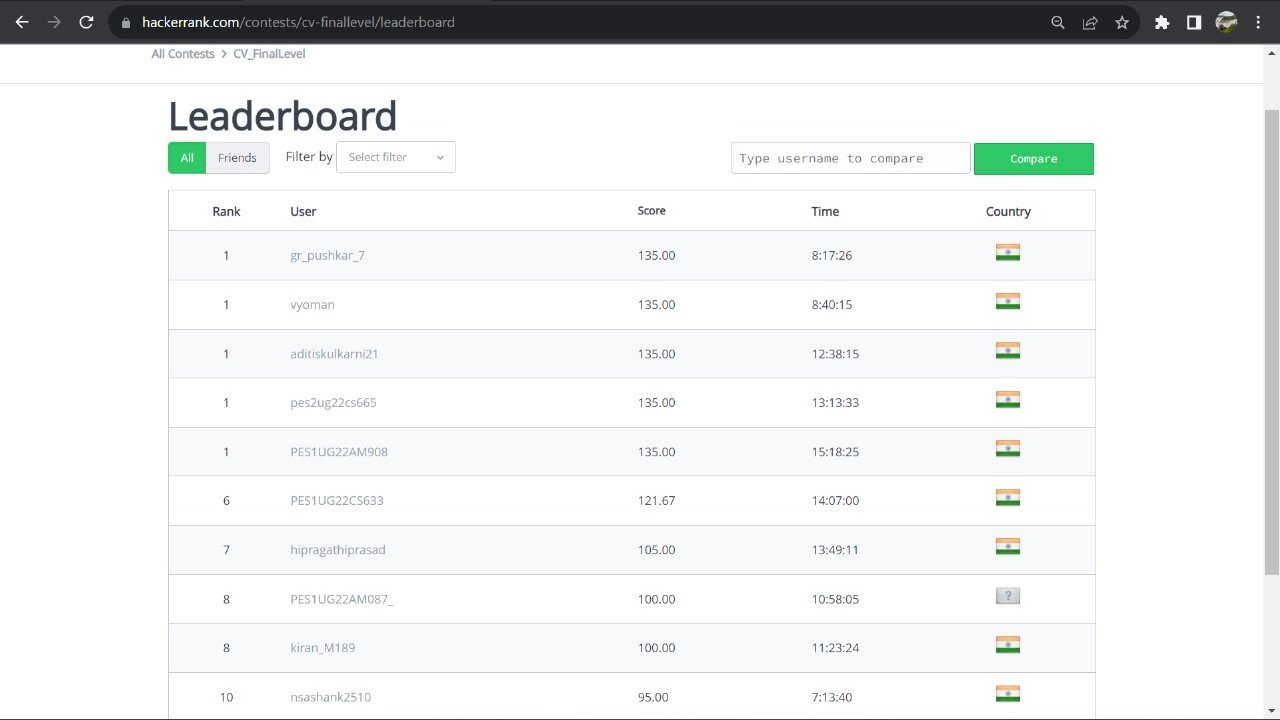This screenshot has height=720, width=1280.
Task: Expand the Select filter dropdown
Action: pyautogui.click(x=396, y=157)
